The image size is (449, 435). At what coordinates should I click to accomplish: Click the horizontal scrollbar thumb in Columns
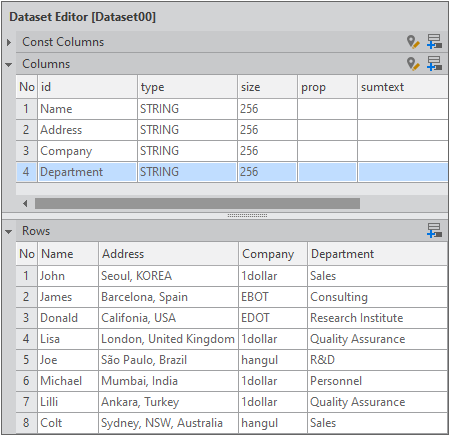tap(197, 203)
